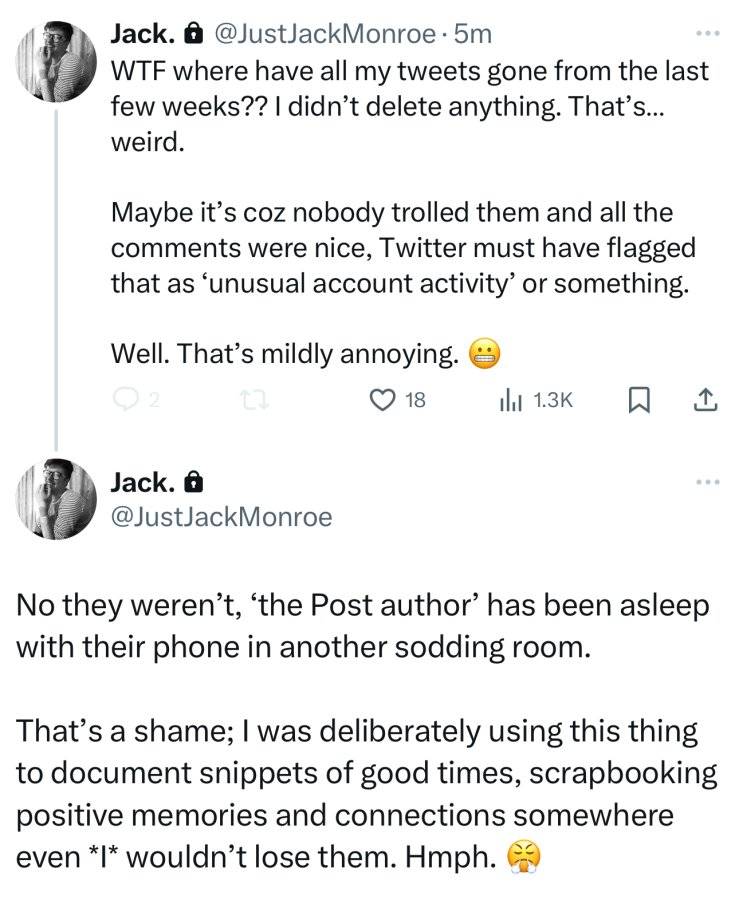
Task: Click the lock icon beside second Jack name
Action: 193,483
